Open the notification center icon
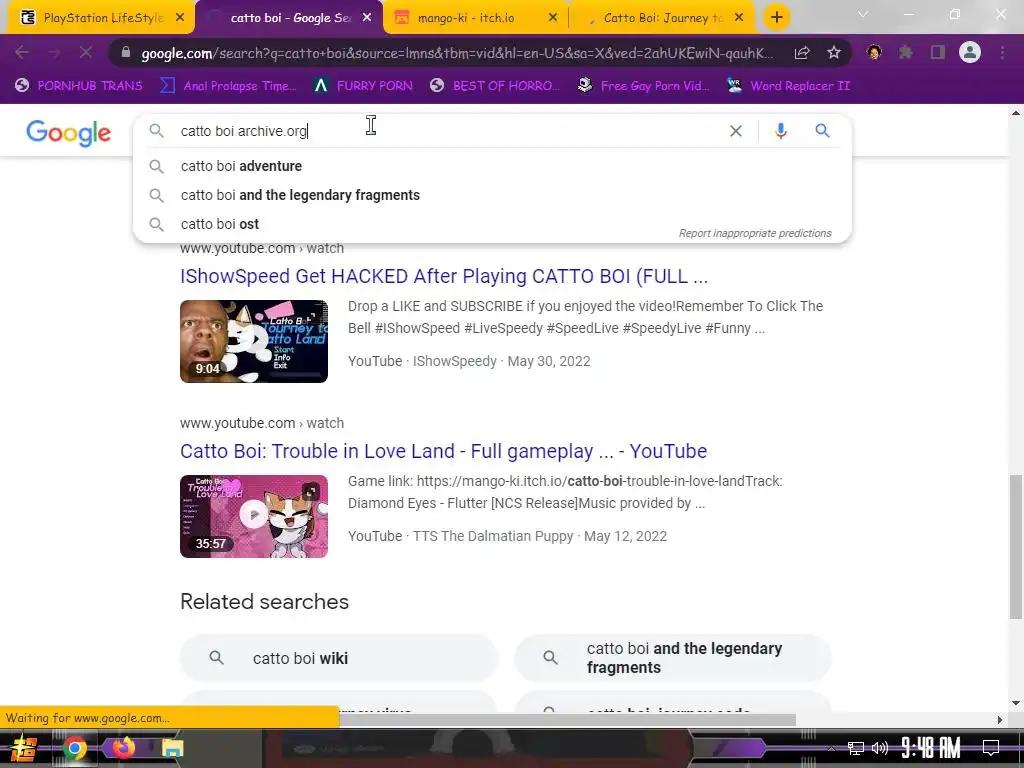 (x=991, y=748)
